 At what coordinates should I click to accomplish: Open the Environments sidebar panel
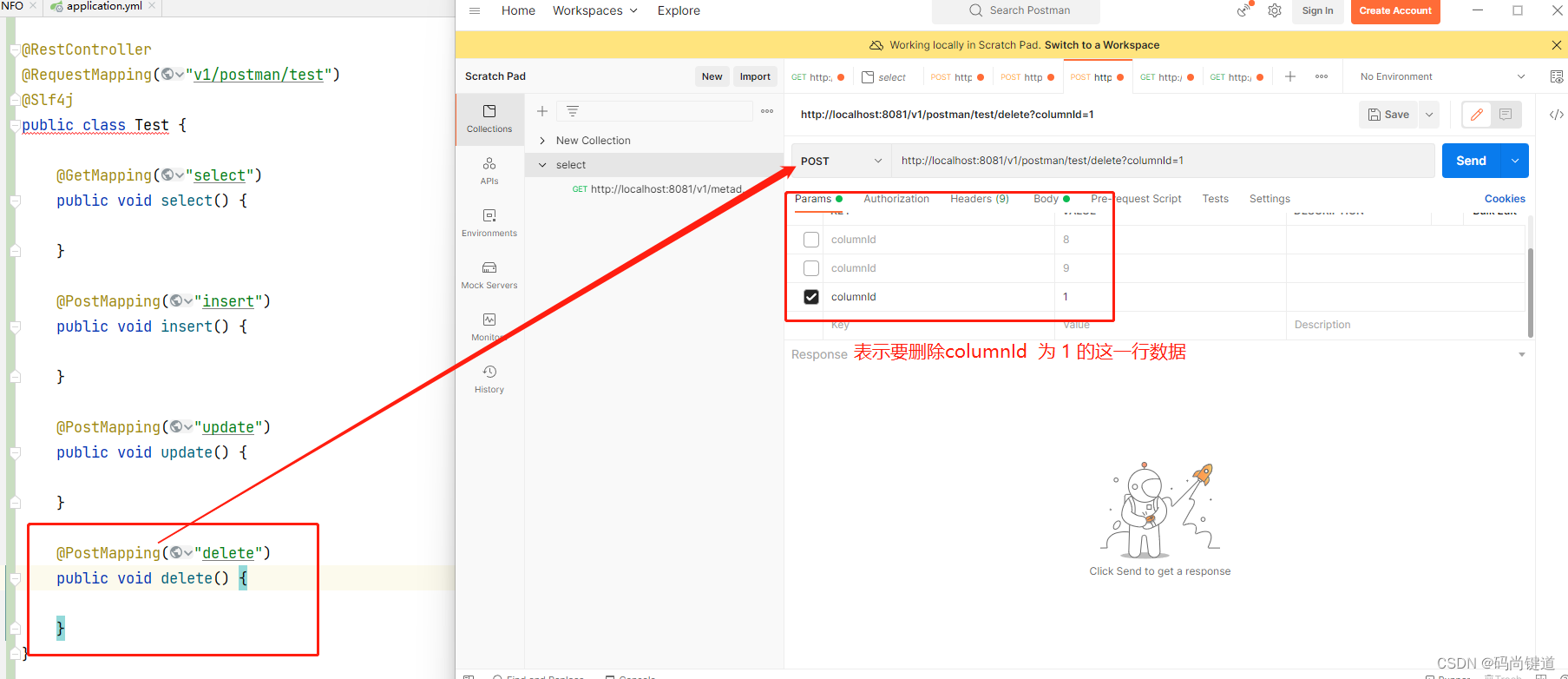pos(489,223)
